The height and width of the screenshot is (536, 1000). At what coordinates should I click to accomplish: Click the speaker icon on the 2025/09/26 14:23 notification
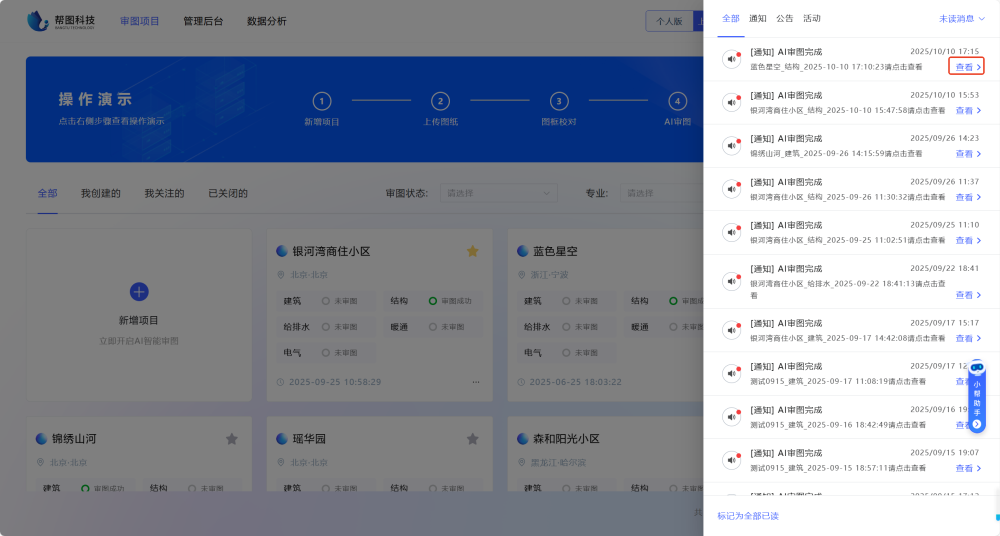point(732,146)
